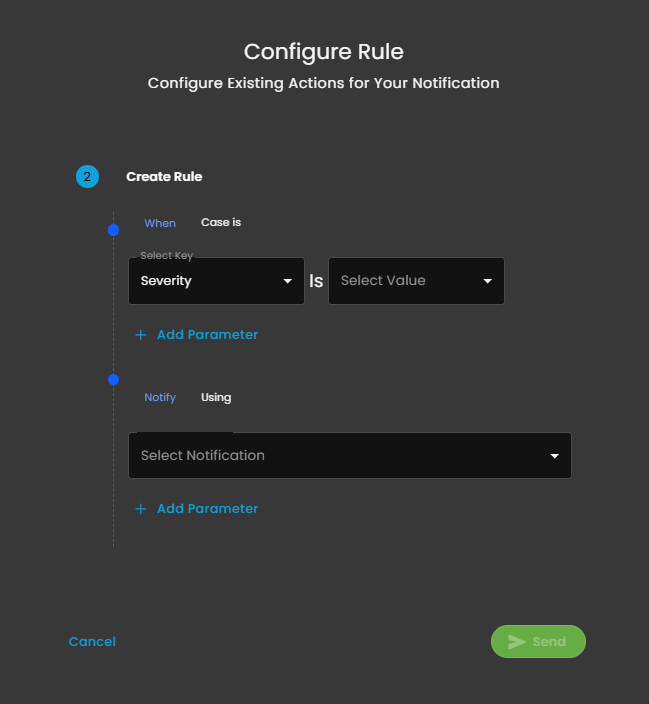This screenshot has height=704, width=649.
Task: Click the plus icon under the Notify section
Action: [141, 509]
